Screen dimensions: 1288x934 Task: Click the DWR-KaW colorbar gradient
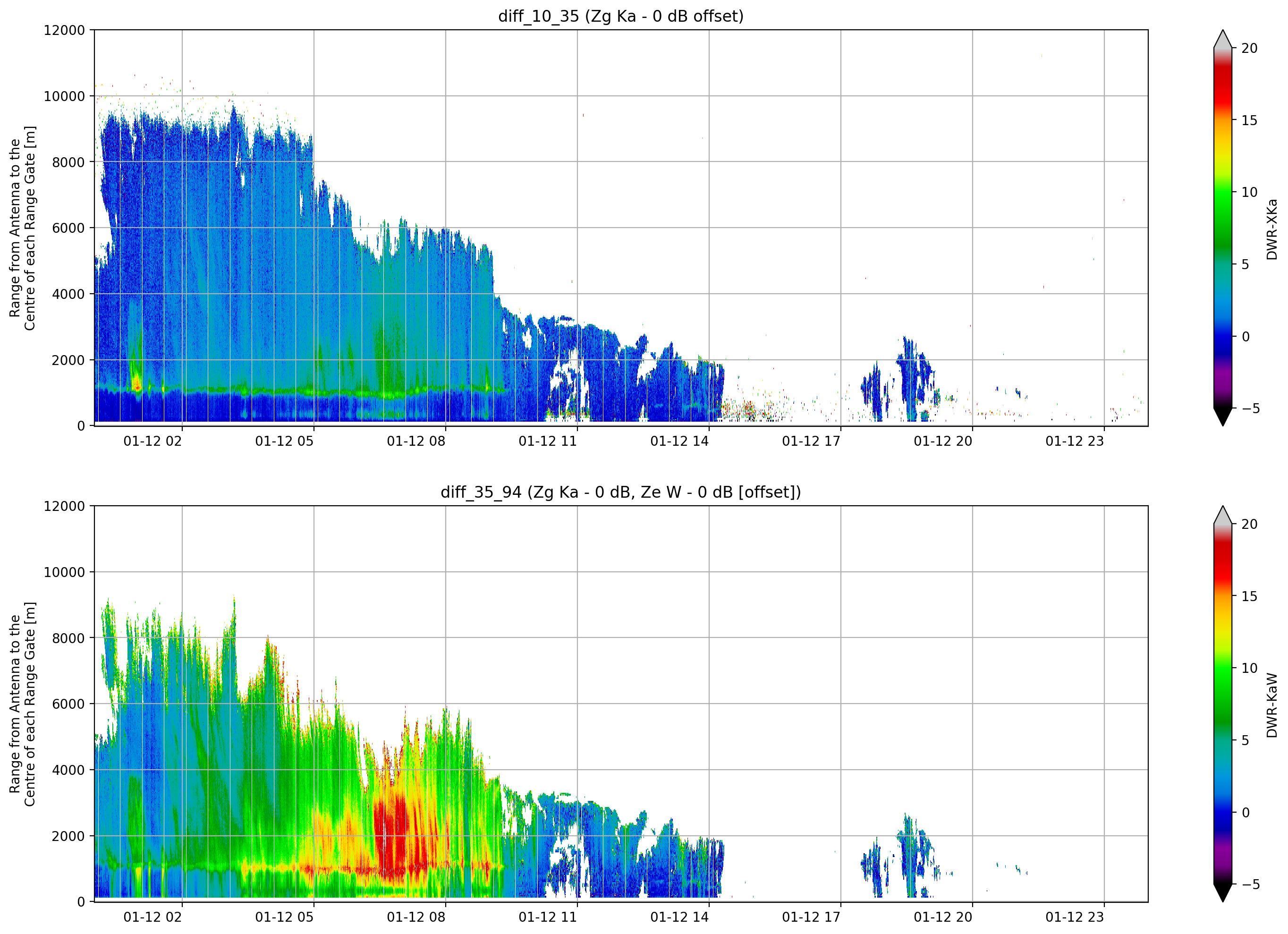[x=1223, y=704]
